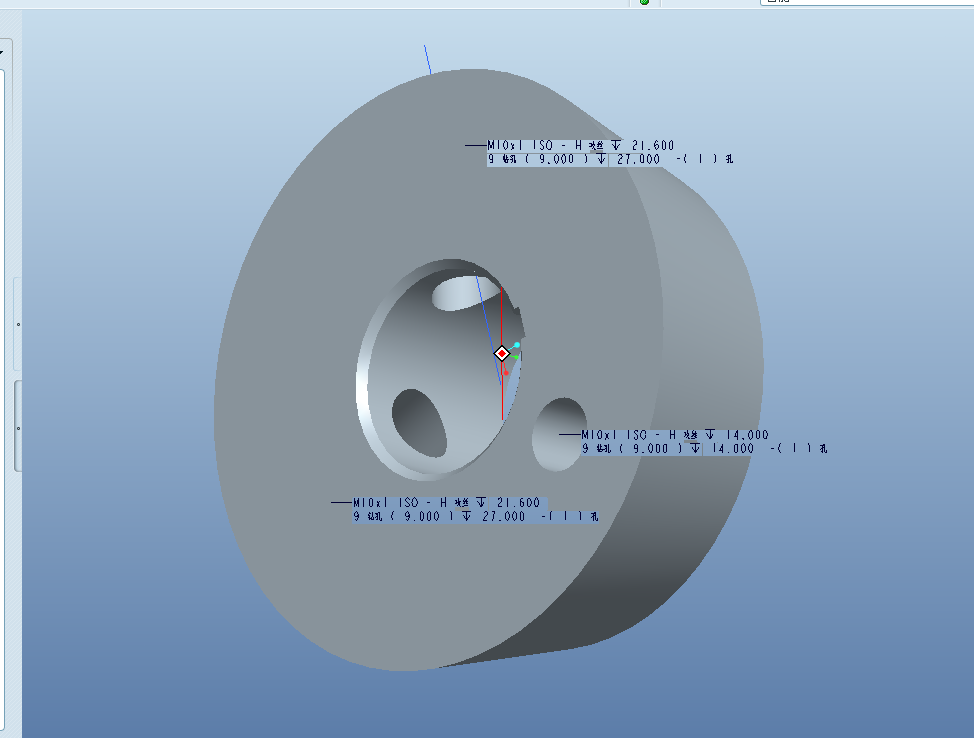
Task: Select the light oval hole at the top of the central bore
Action: [x=466, y=293]
